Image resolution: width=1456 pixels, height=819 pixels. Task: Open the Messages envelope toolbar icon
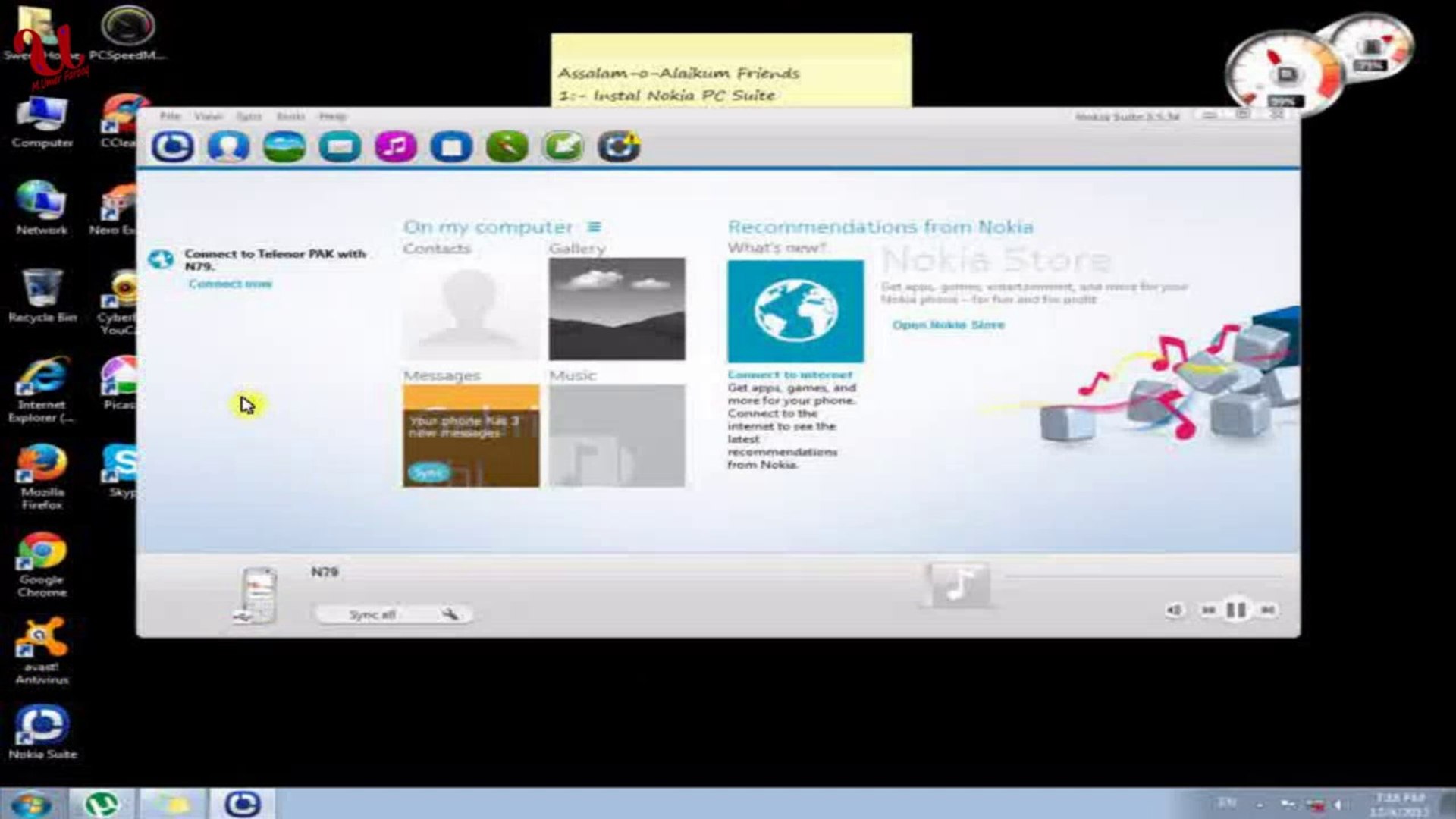[340, 146]
